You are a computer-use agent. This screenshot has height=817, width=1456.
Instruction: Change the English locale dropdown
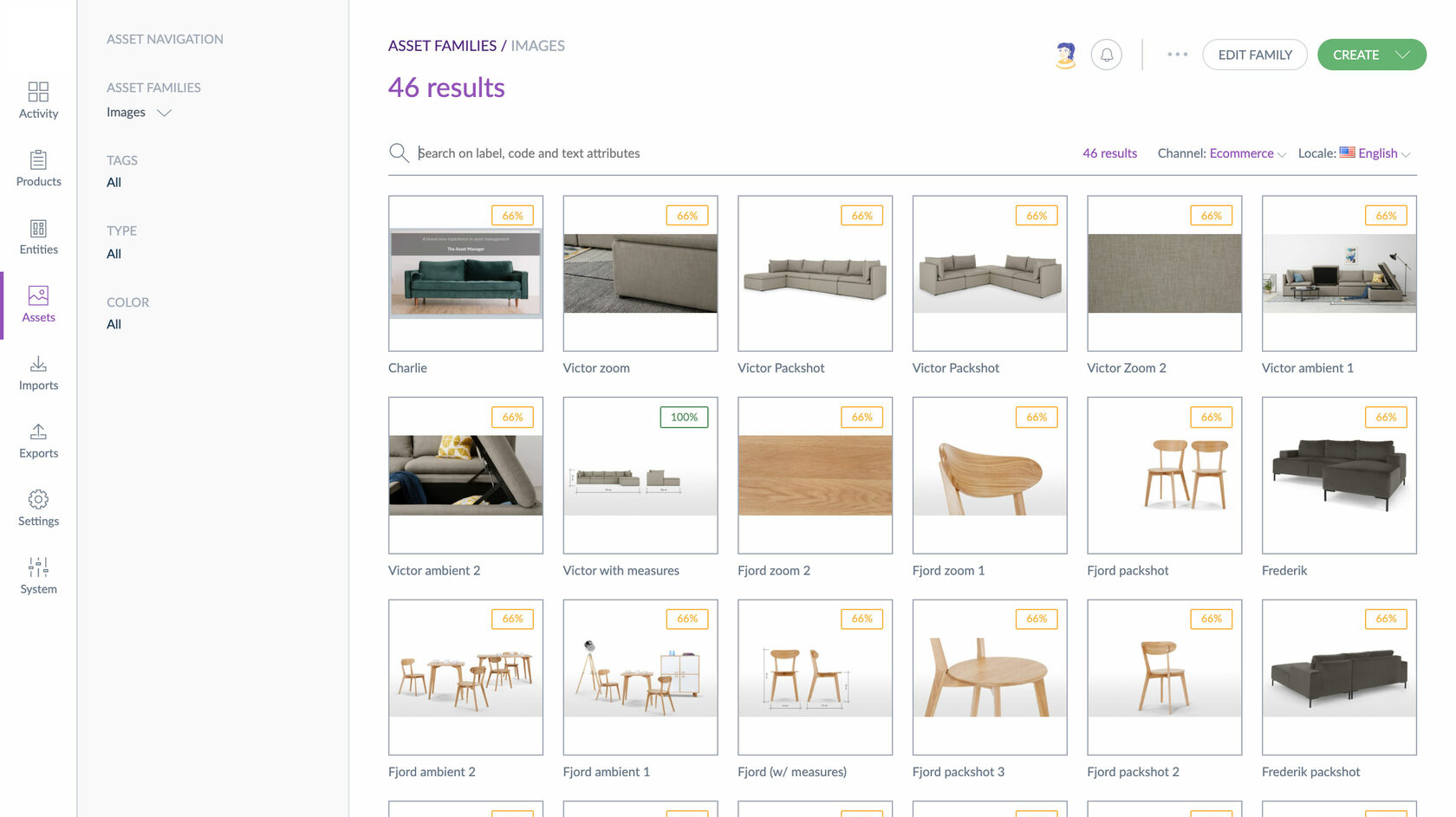pyautogui.click(x=1375, y=153)
